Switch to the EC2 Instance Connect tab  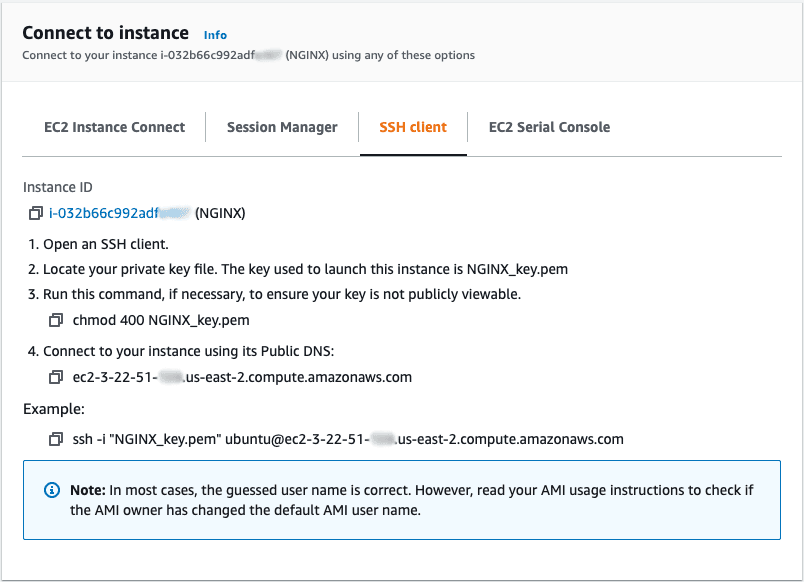114,127
